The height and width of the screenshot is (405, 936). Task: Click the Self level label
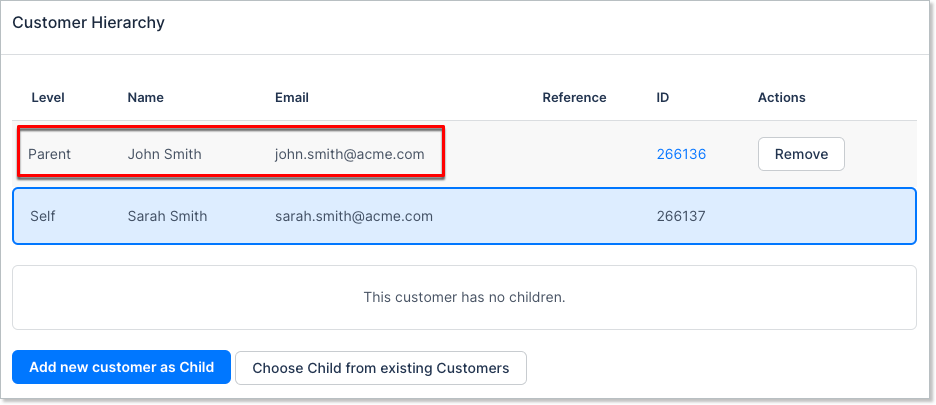[43, 216]
